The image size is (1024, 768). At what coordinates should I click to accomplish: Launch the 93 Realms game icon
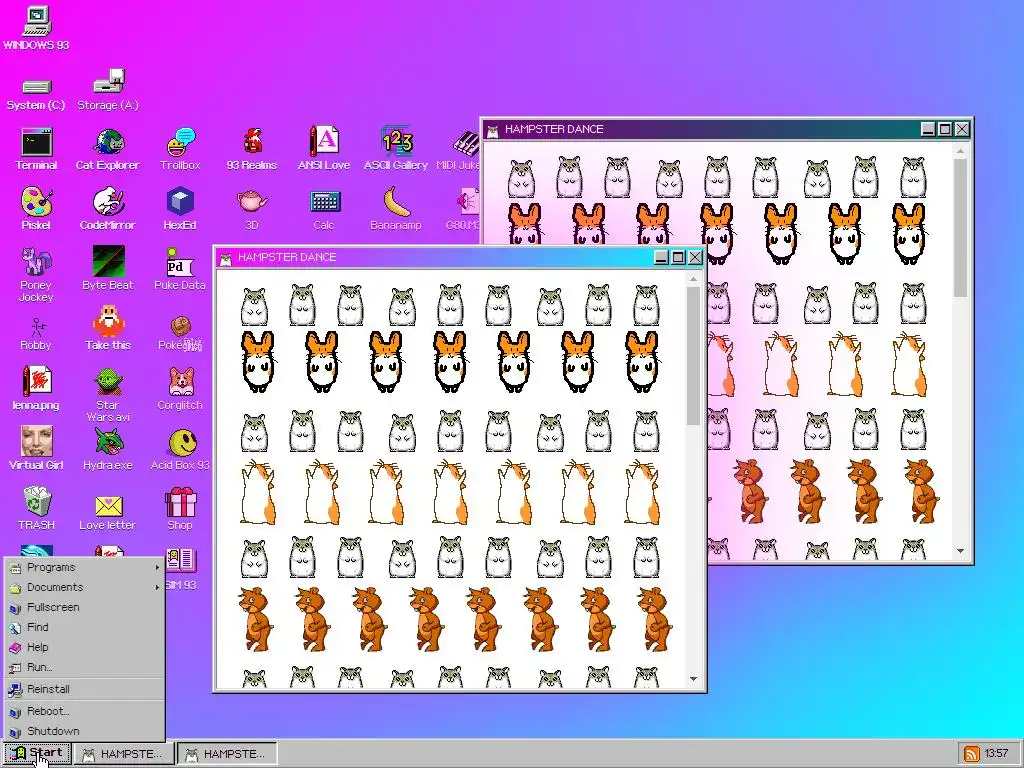tap(251, 149)
